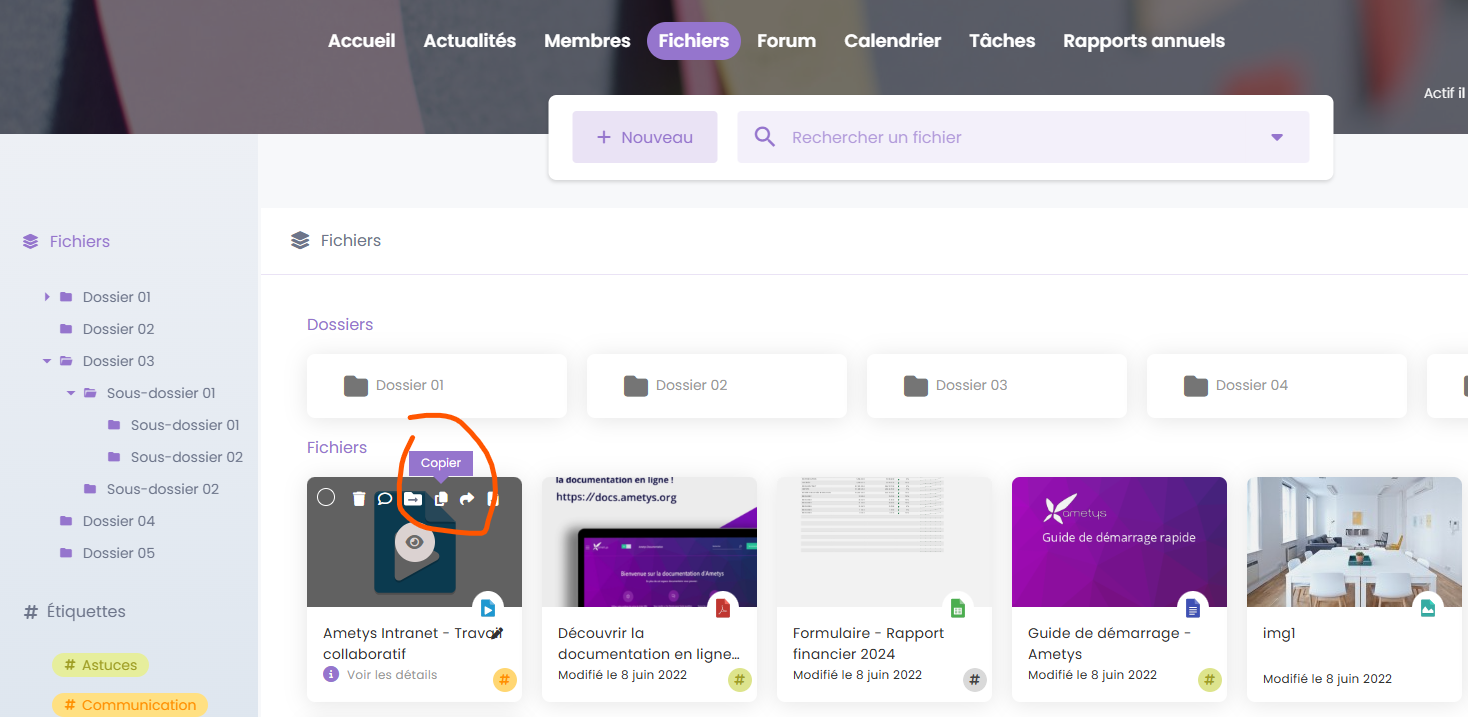Click the Nouveau button
The image size is (1468, 717).
[645, 137]
